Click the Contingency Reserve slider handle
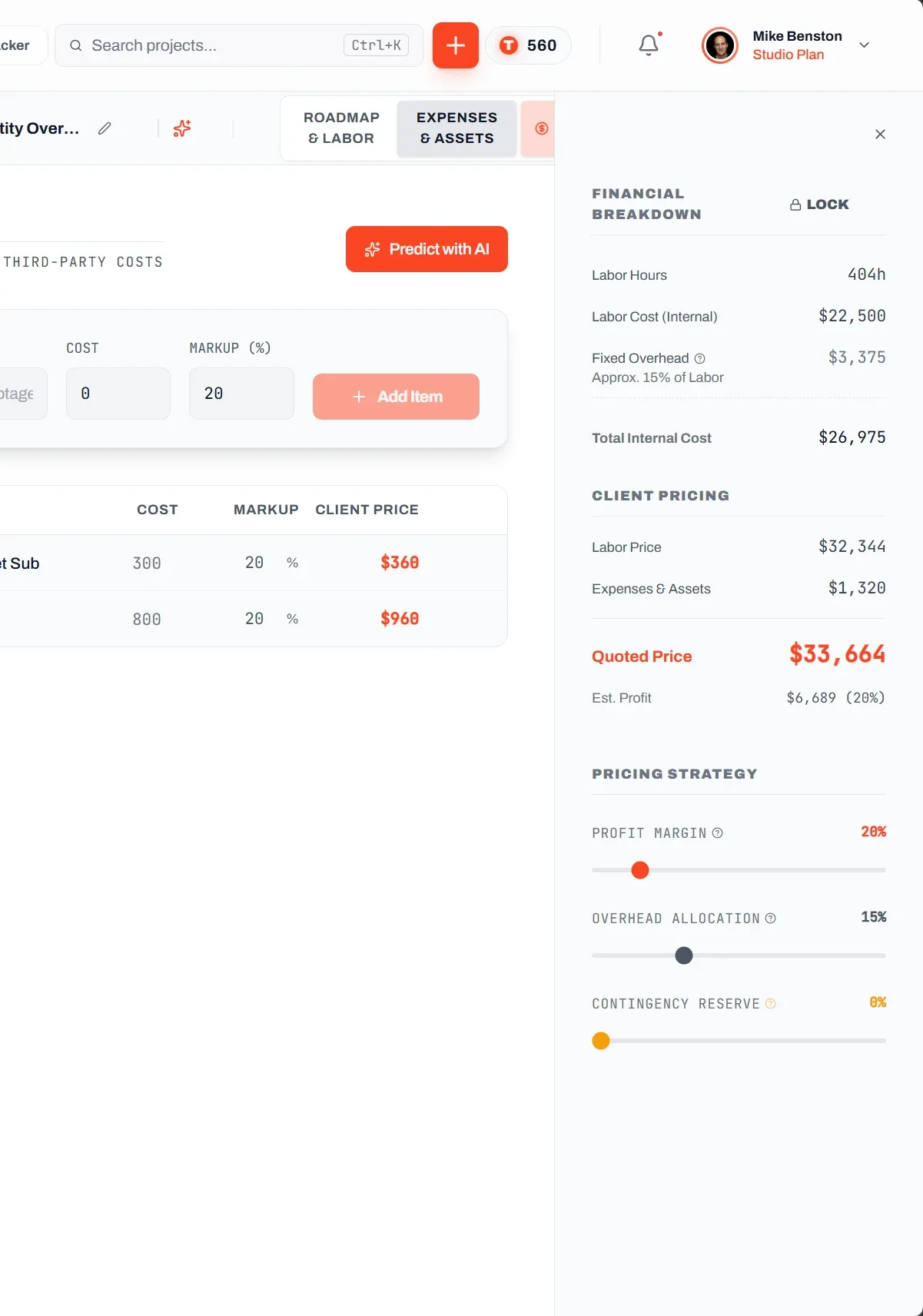 tap(601, 1041)
